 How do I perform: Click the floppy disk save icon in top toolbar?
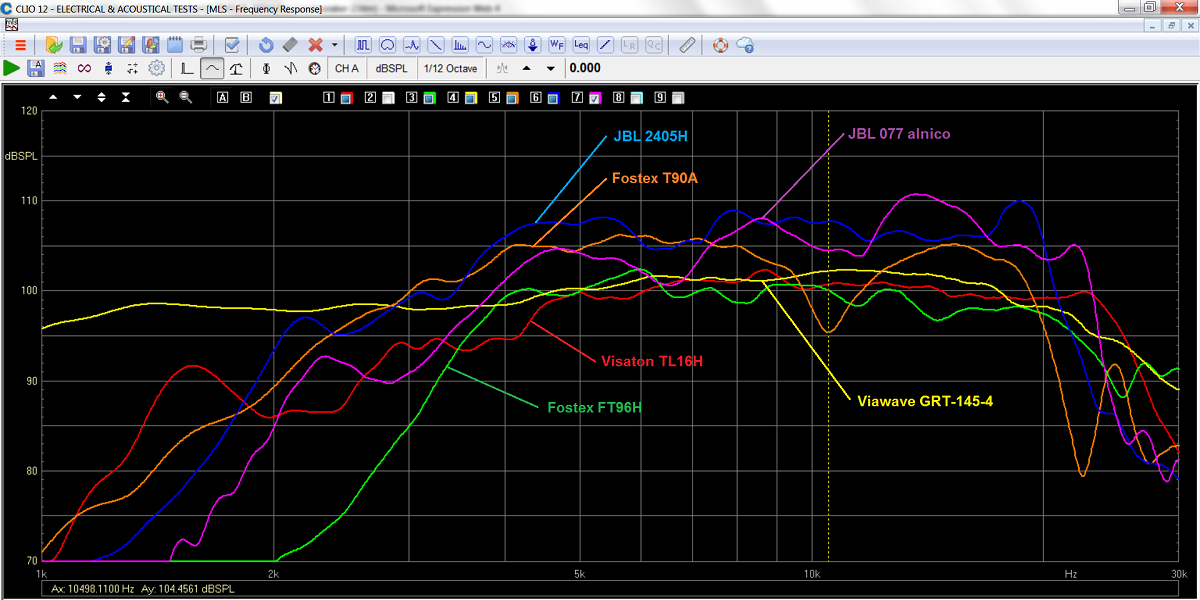78,45
